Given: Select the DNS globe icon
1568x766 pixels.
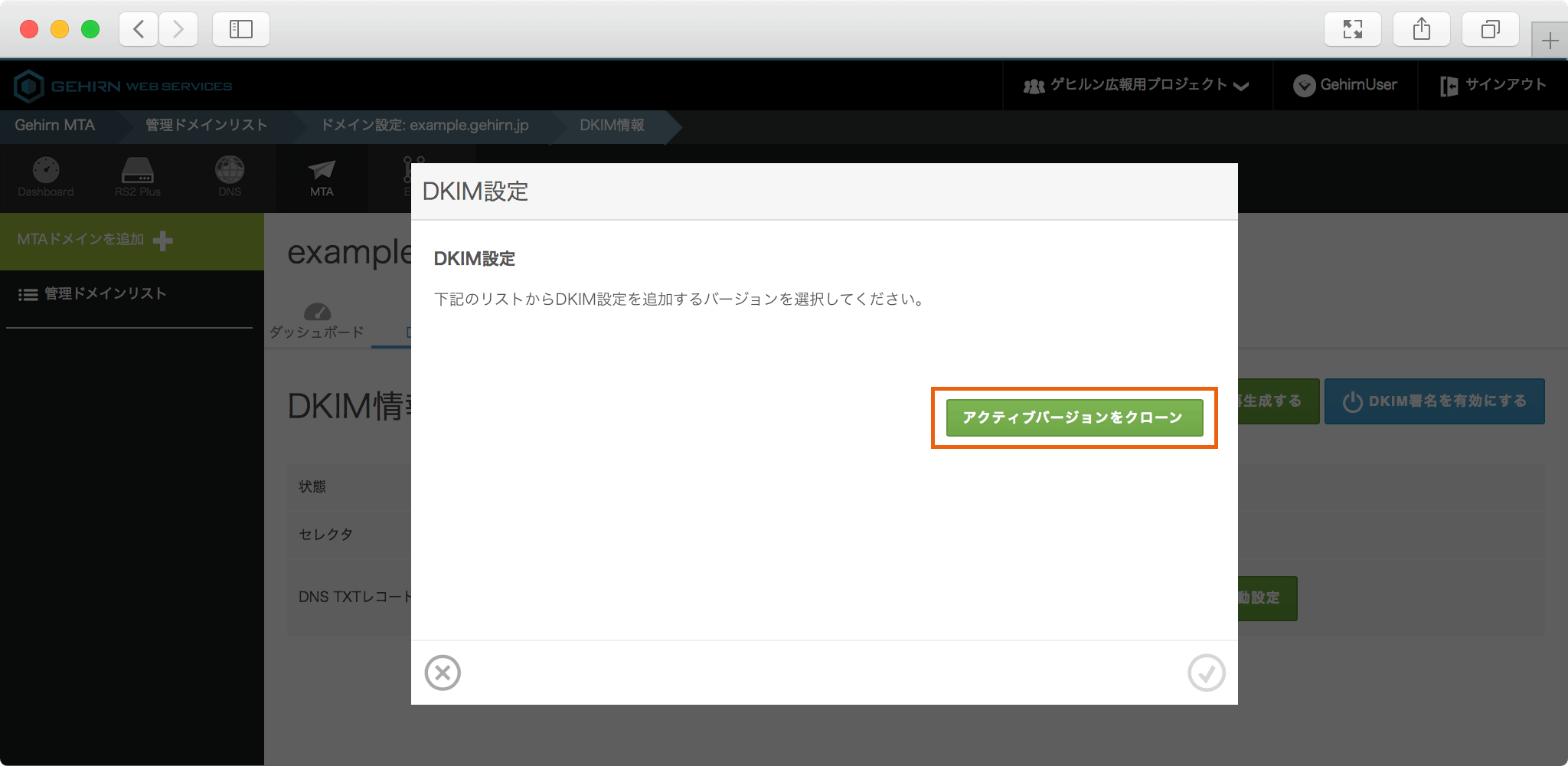Looking at the screenshot, I should point(230,170).
